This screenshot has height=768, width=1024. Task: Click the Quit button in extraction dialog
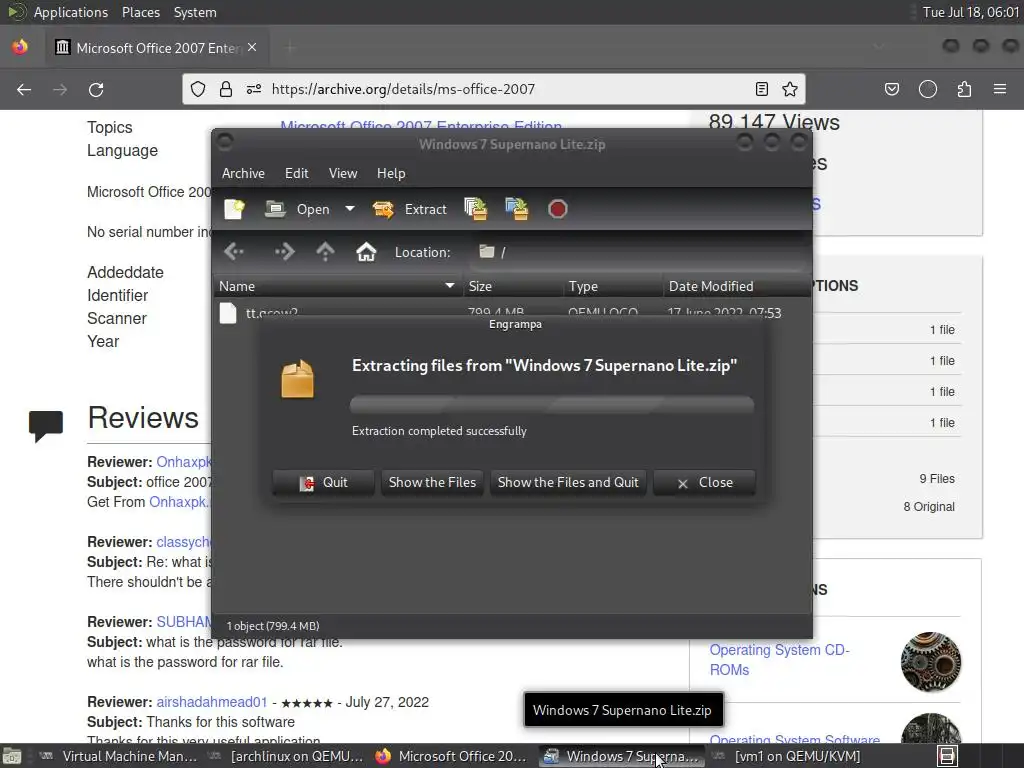tap(323, 483)
